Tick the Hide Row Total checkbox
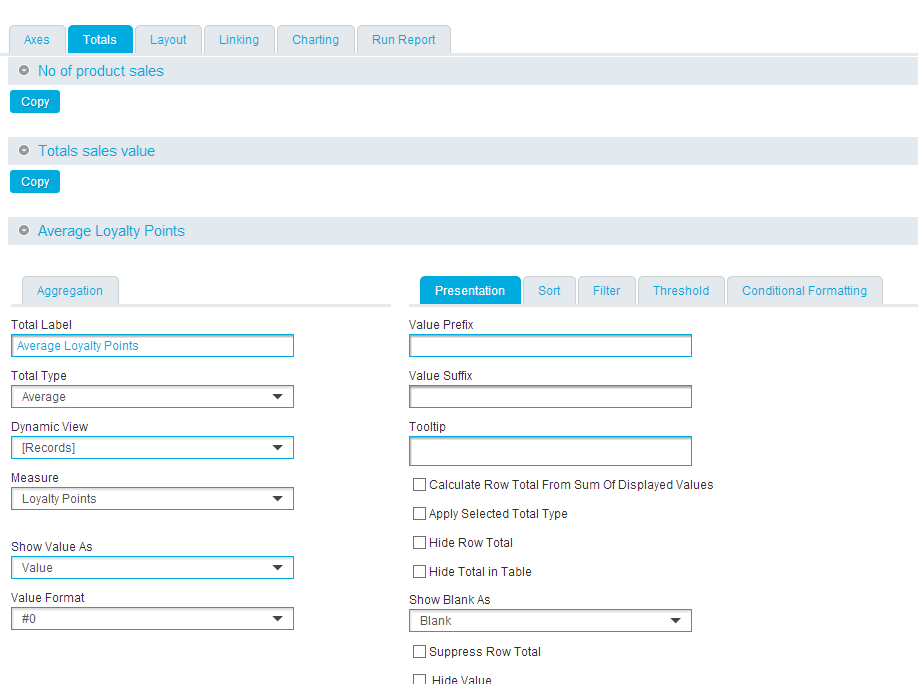 419,543
